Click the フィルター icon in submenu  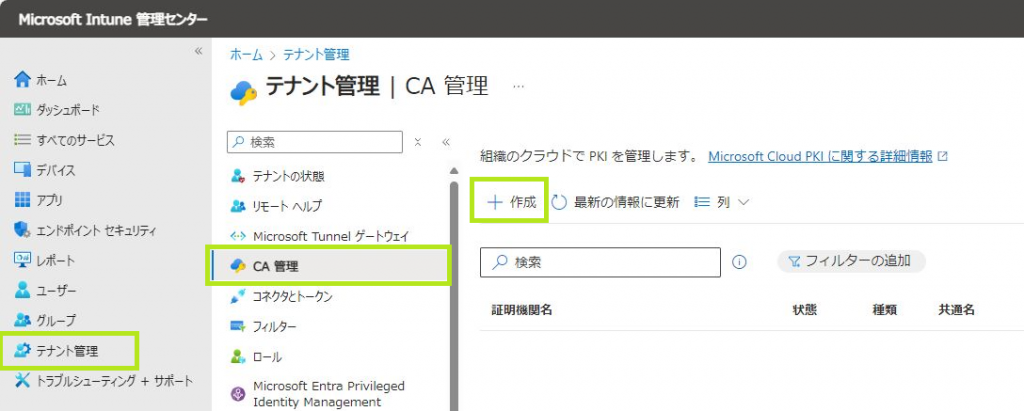click(238, 325)
